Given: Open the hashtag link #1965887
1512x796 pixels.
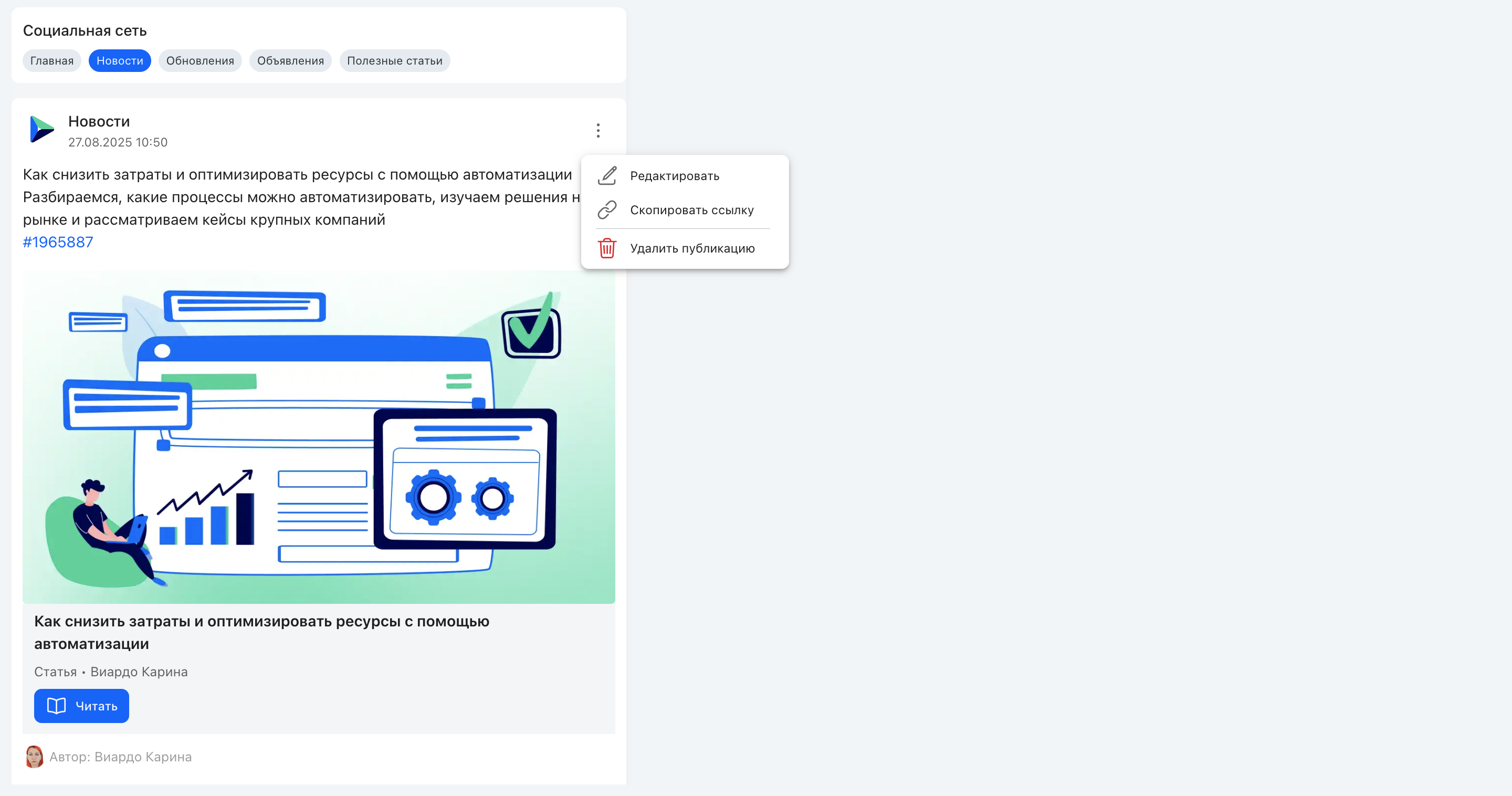Looking at the screenshot, I should [58, 242].
